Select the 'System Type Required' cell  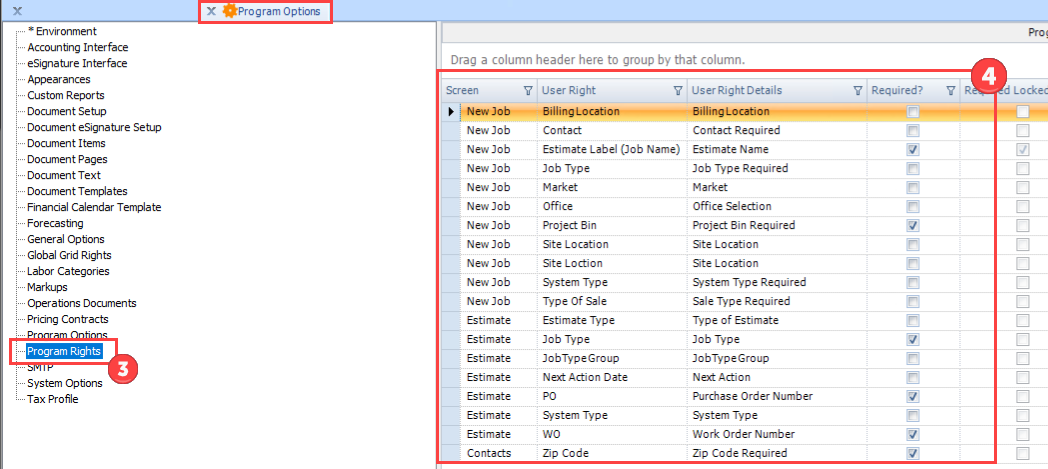tap(777, 283)
